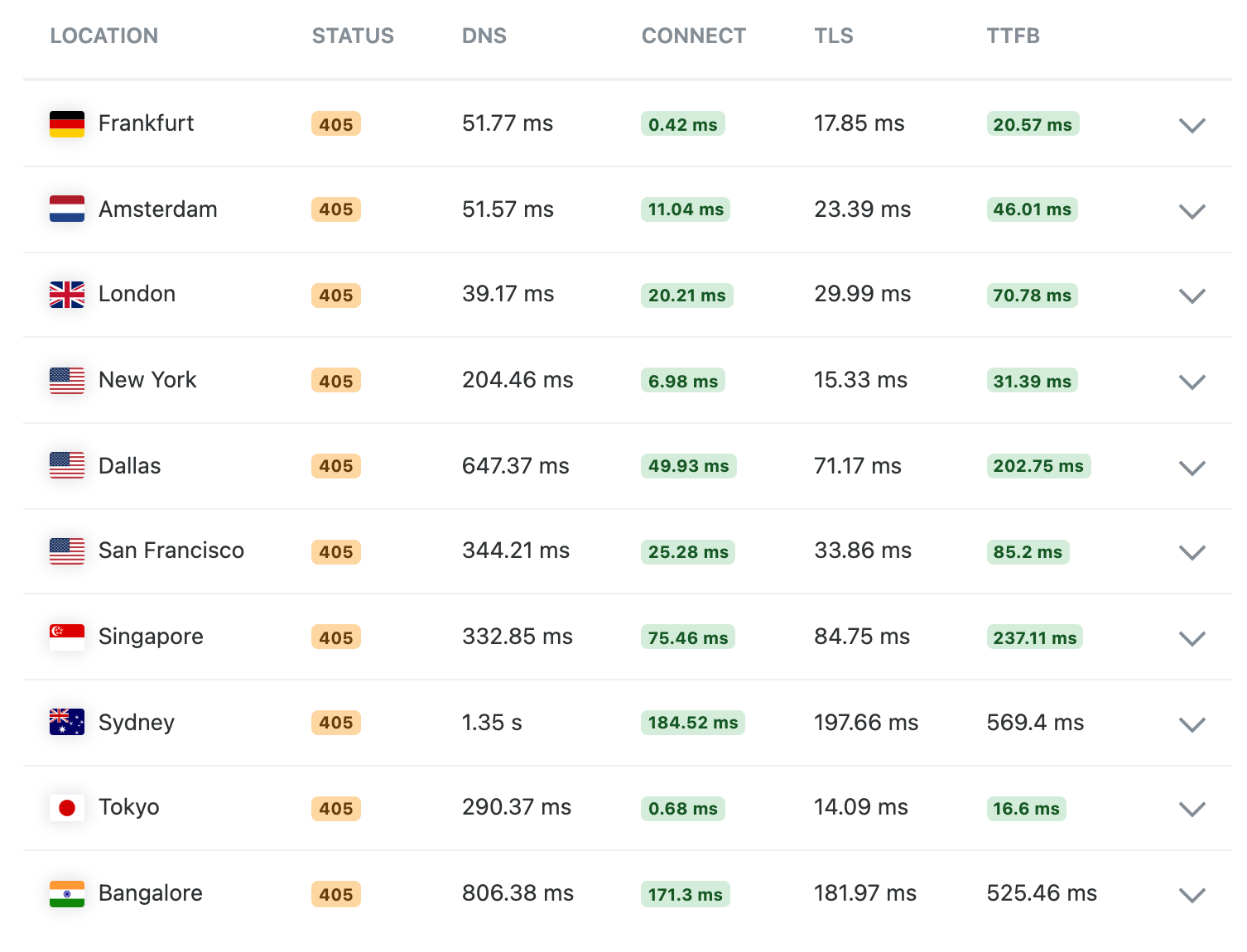Click the 184.52 ms connect badge for Sydney
The width and height of the screenshot is (1247, 952).
click(692, 723)
